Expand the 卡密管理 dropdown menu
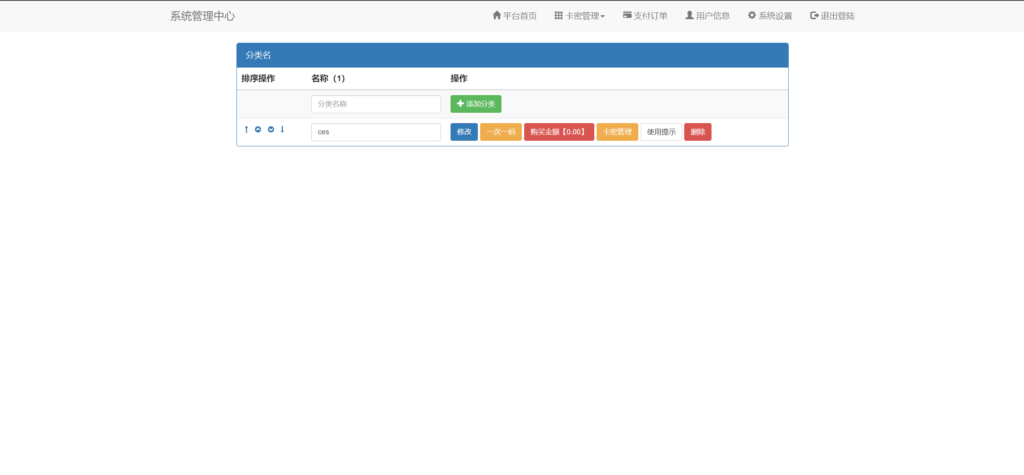The height and width of the screenshot is (475, 1024). tap(579, 16)
